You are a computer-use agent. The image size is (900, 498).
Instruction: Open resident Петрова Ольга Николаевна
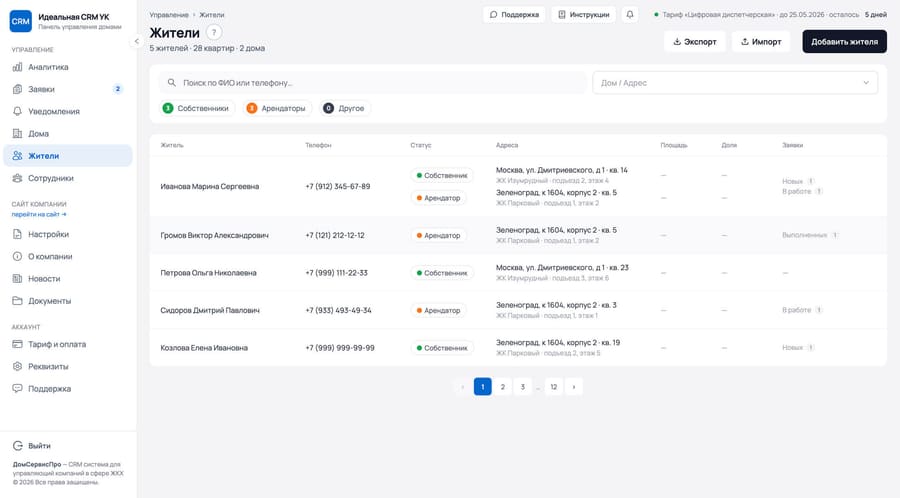point(208,273)
